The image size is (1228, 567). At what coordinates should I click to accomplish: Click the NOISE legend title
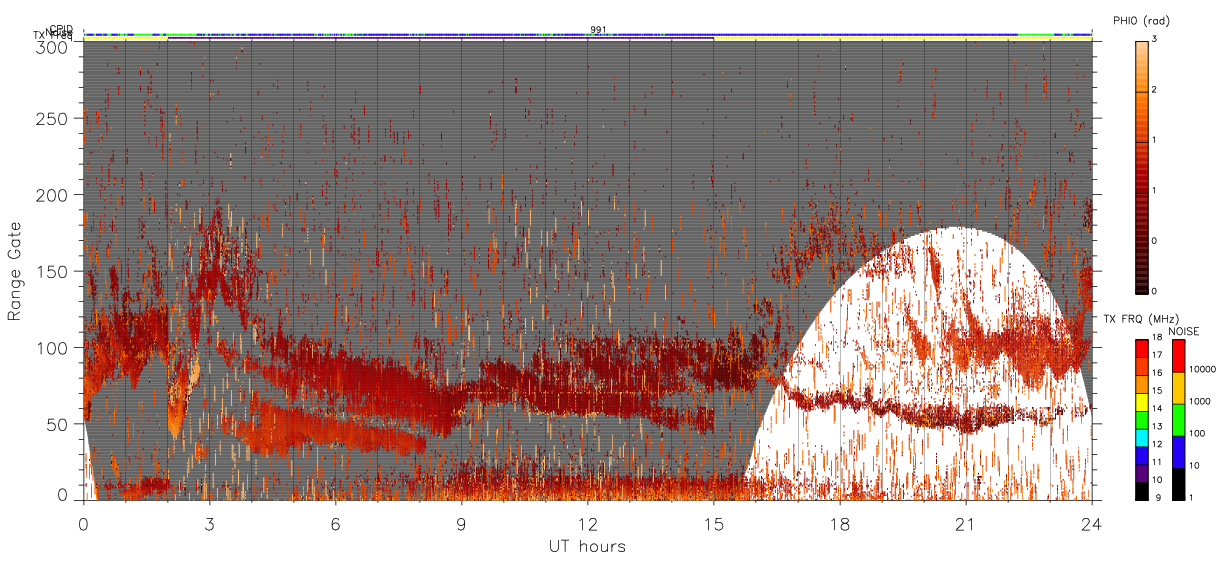point(1184,330)
